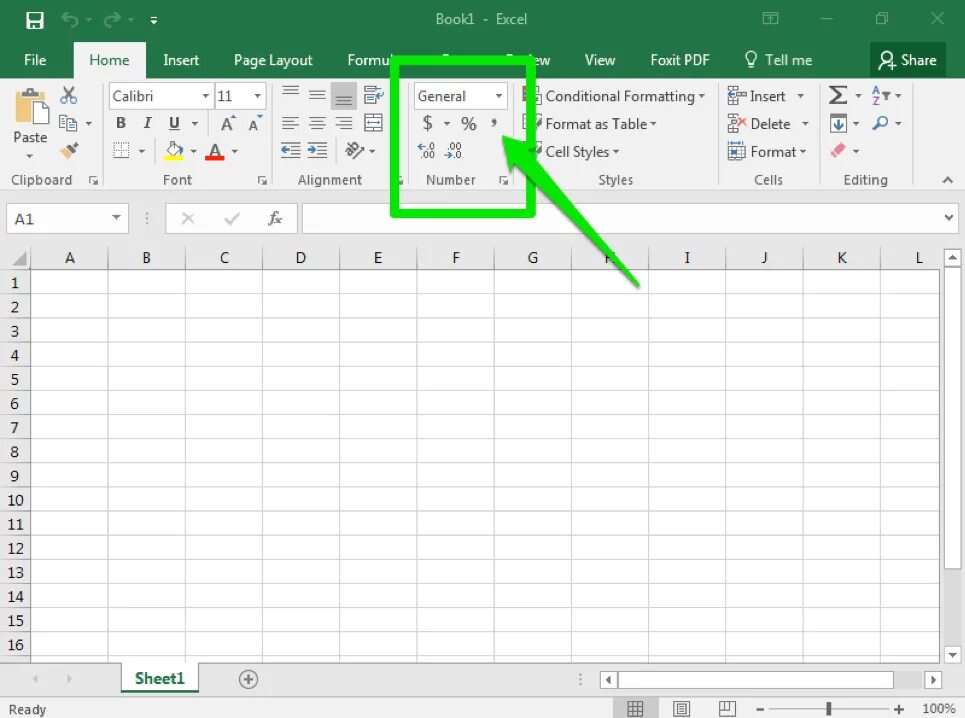Screen dimensions: 965x718
Task: Select the Sheet1 worksheet tab
Action: (x=159, y=678)
